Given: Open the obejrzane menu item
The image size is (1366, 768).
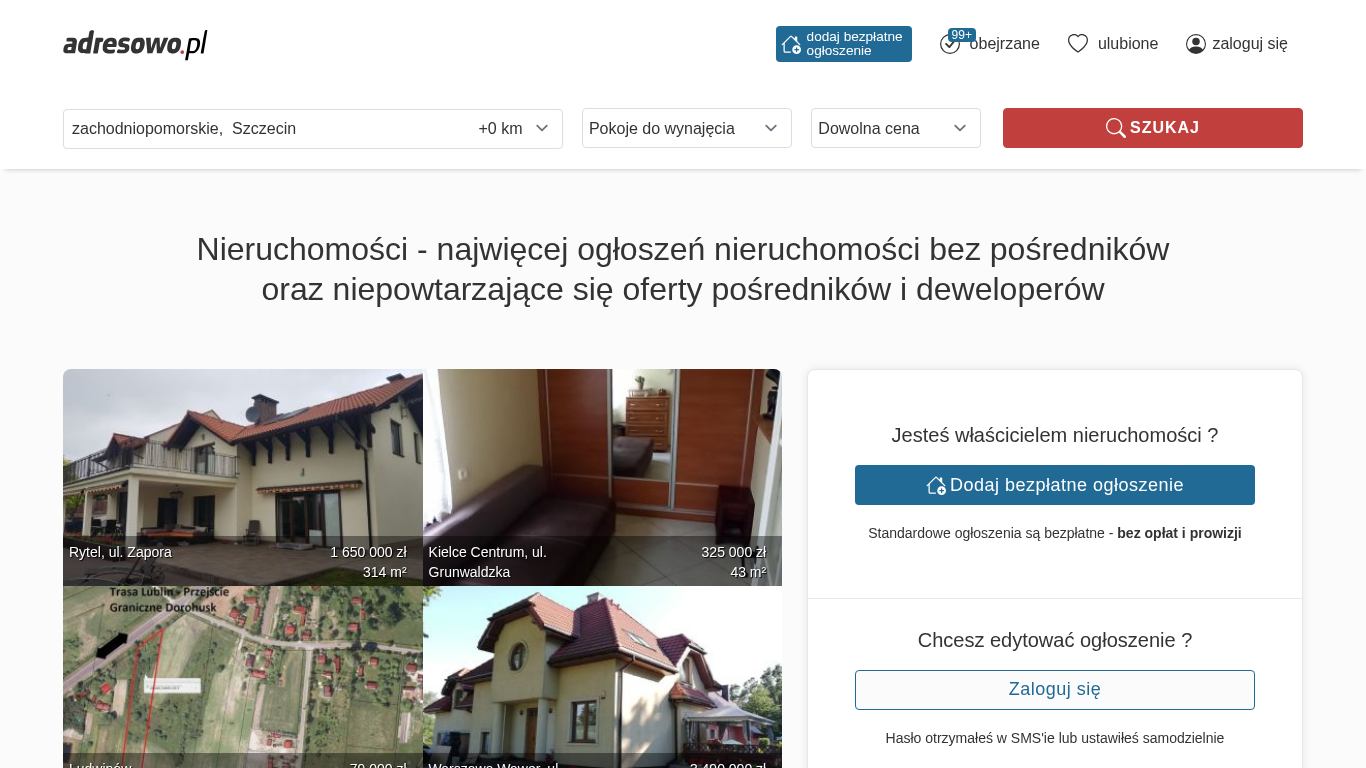Looking at the screenshot, I should [x=1004, y=44].
